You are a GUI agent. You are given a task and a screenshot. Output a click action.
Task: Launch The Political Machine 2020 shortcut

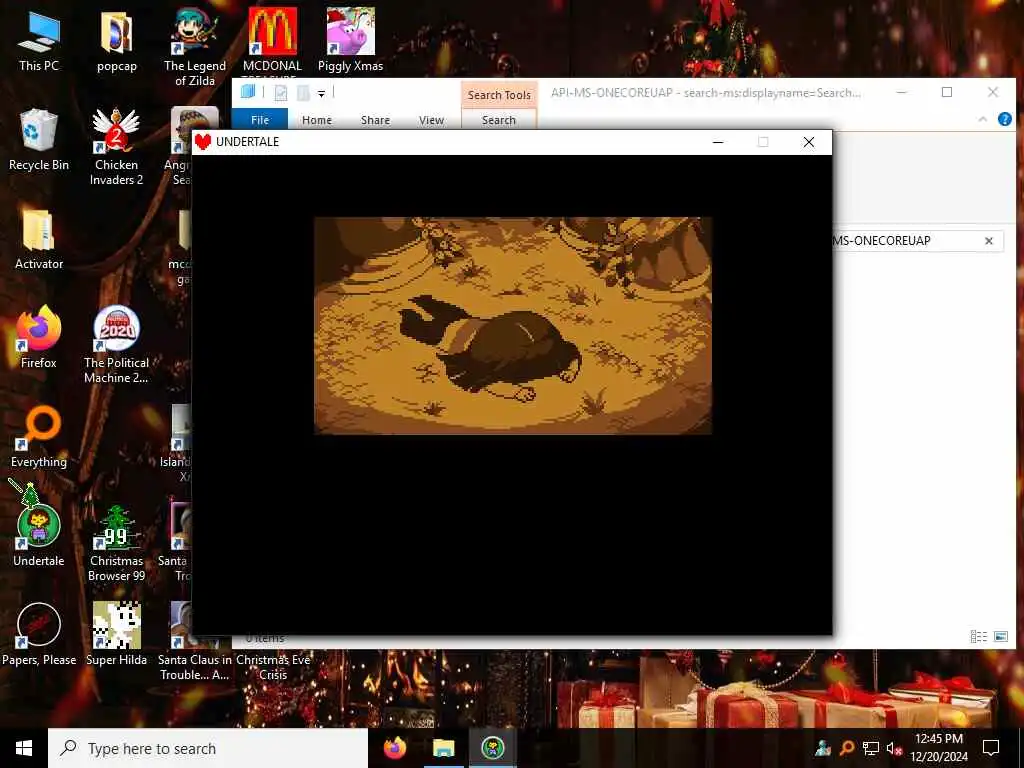[x=116, y=345]
